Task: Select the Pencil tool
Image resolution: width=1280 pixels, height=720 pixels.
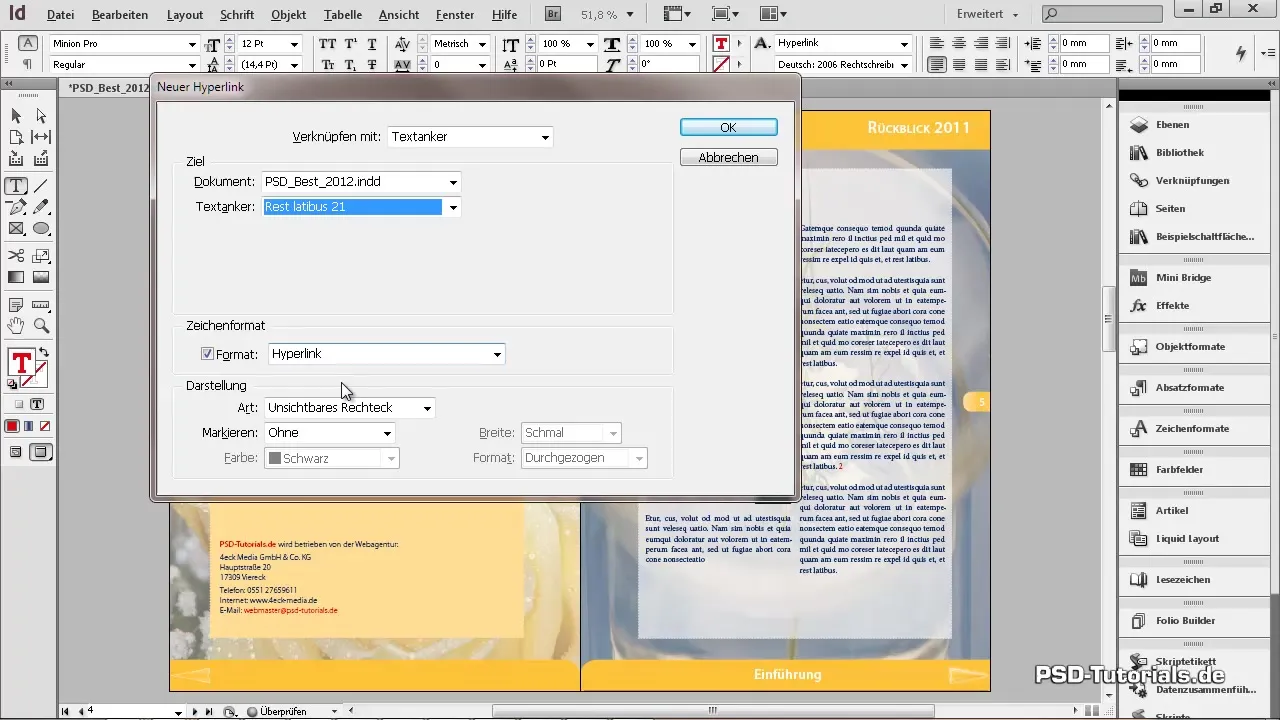Action: click(41, 207)
